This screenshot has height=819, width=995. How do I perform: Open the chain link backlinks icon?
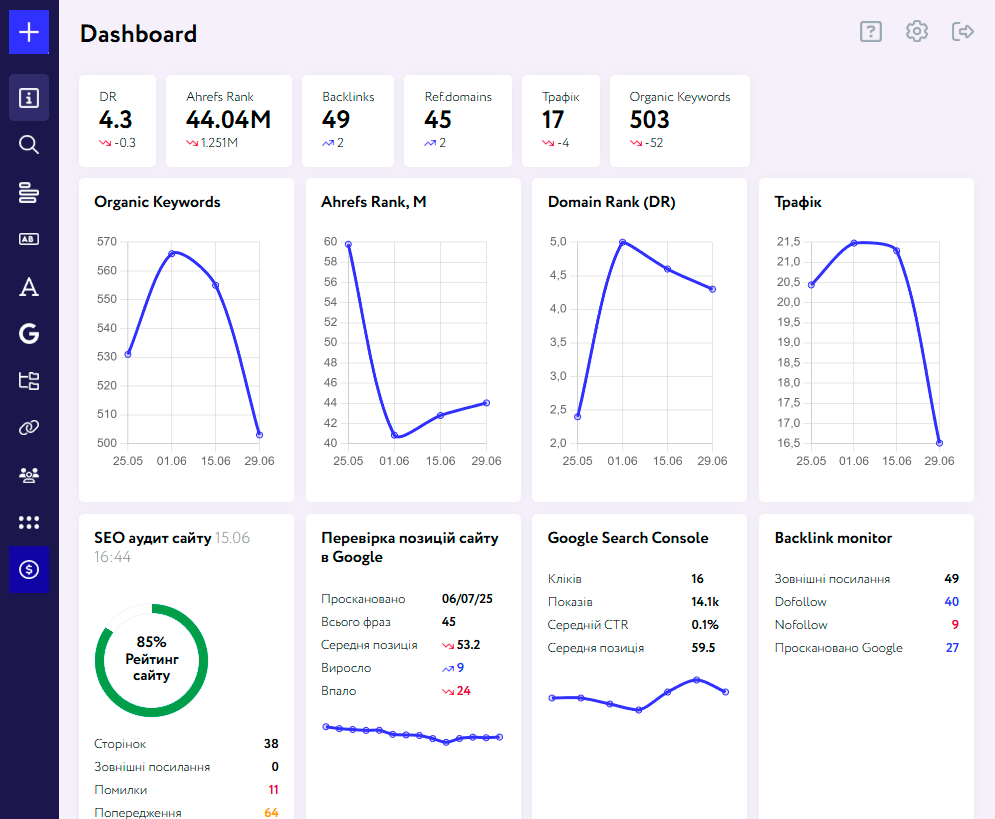click(29, 428)
